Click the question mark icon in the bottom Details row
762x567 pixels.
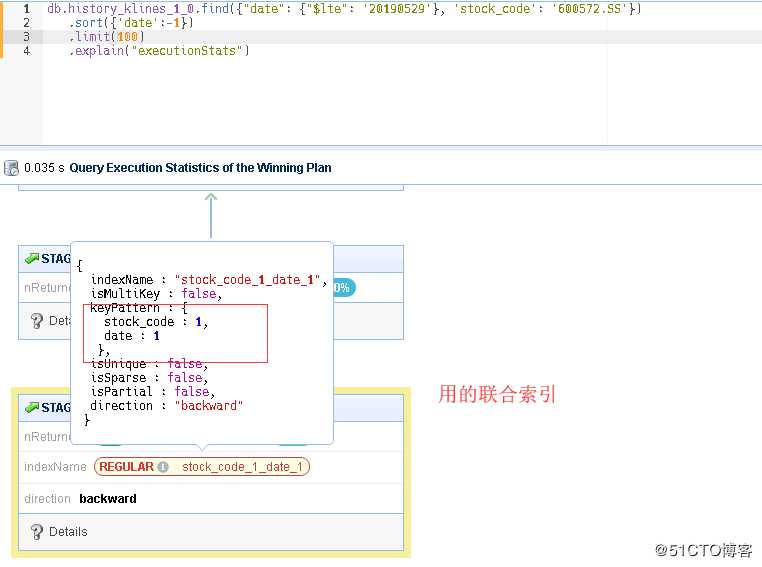(x=36, y=532)
